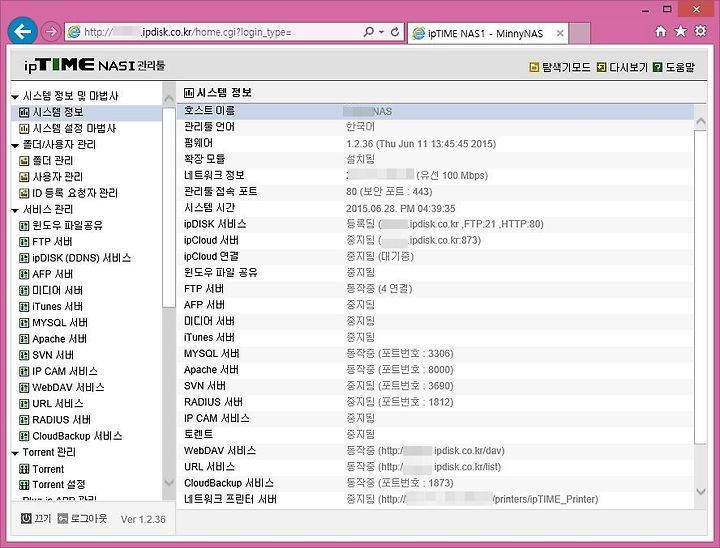This screenshot has width=720, height=548.
Task: Click the 시스템 시간 value 2015.06.28
Action: click(x=400, y=209)
